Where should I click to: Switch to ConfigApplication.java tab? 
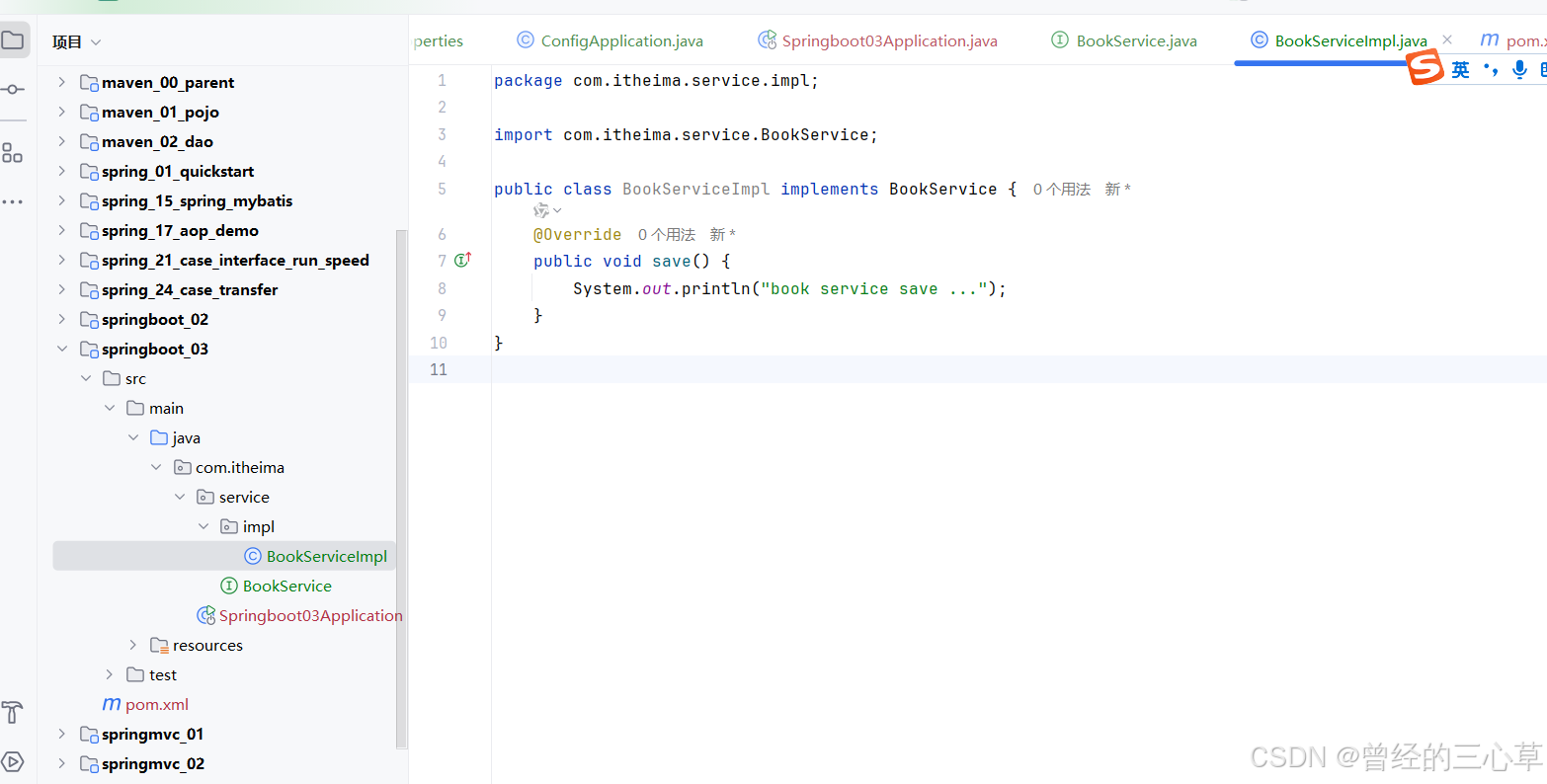click(611, 40)
